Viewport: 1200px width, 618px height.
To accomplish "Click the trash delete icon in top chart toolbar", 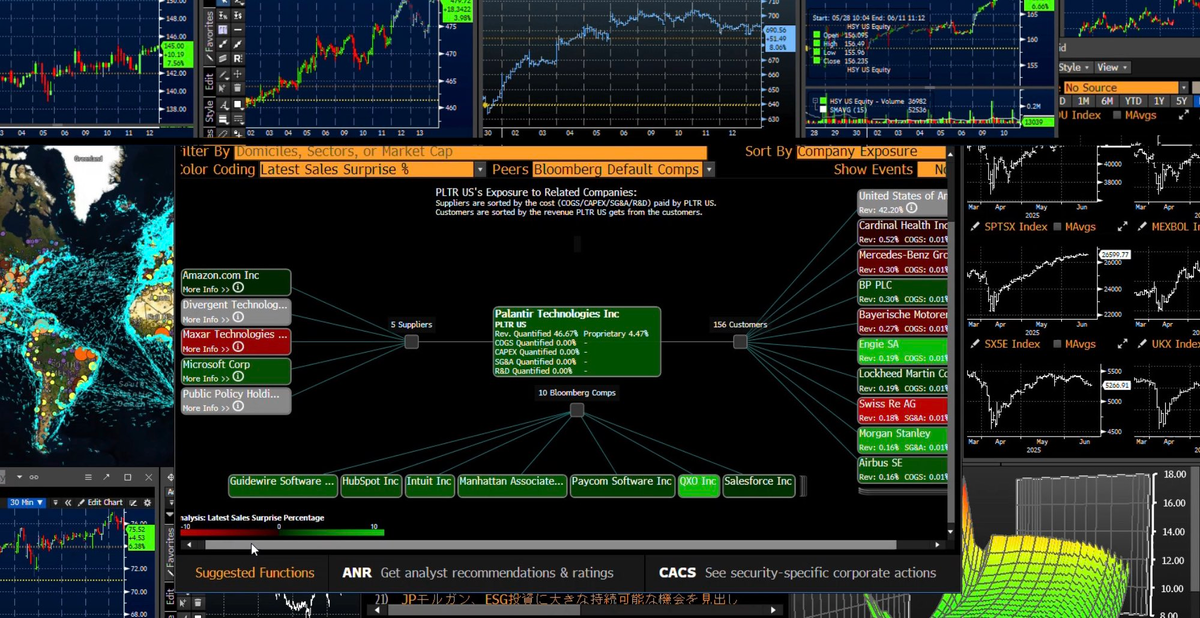I will point(237,88).
